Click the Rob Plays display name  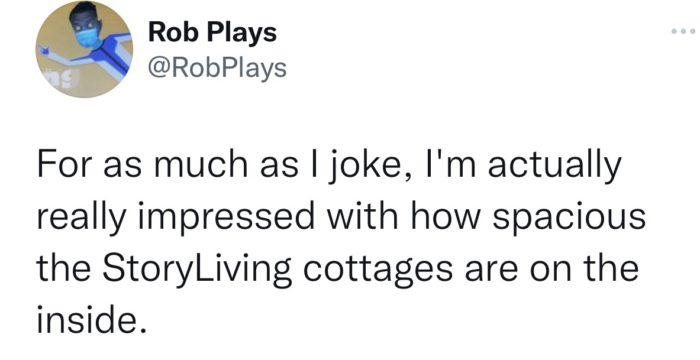pos(212,33)
